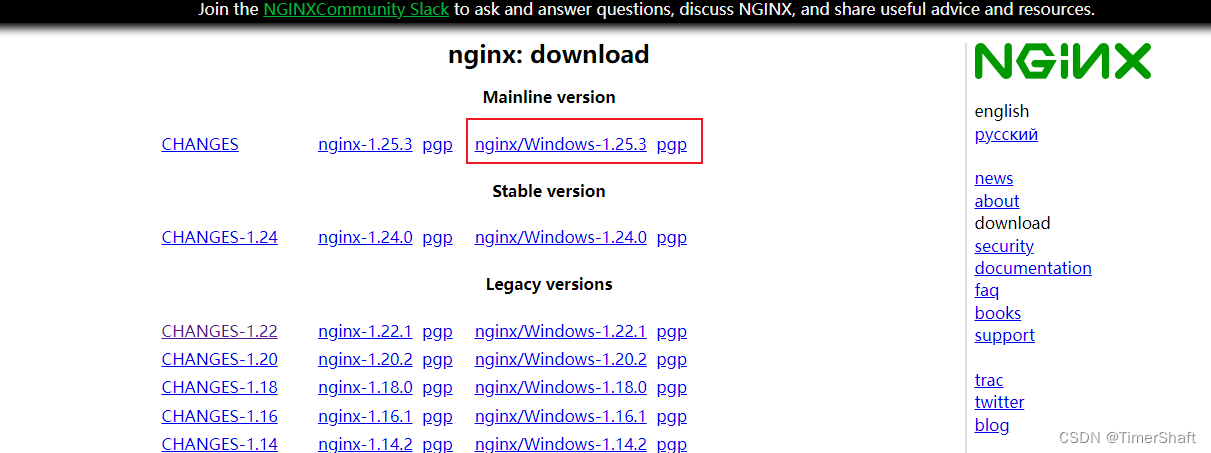Download nginx/Windows-1.20.2 build
Viewport: 1211px width, 453px height.
pyautogui.click(x=561, y=359)
